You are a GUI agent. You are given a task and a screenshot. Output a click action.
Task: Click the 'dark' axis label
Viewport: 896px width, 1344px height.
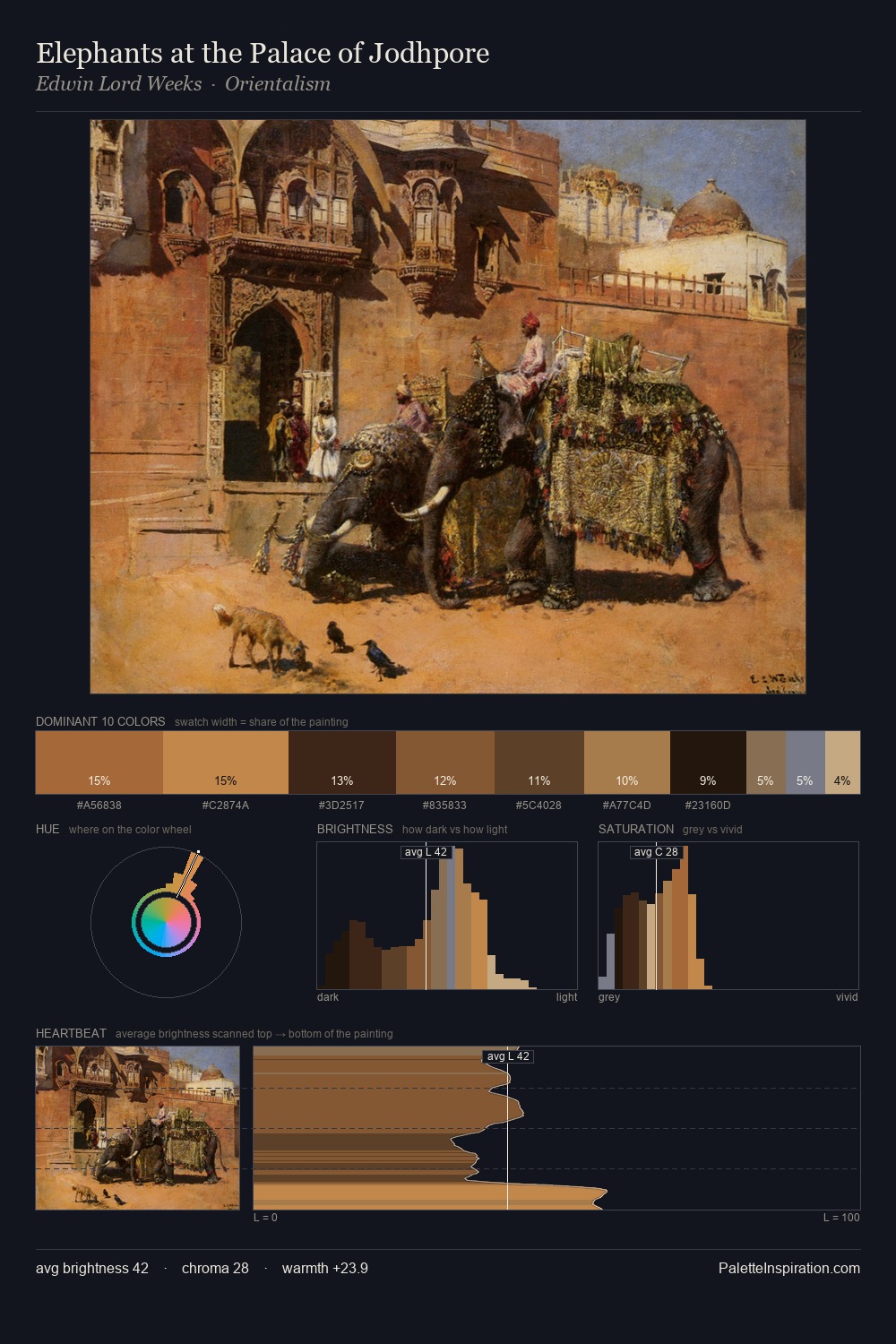click(328, 997)
